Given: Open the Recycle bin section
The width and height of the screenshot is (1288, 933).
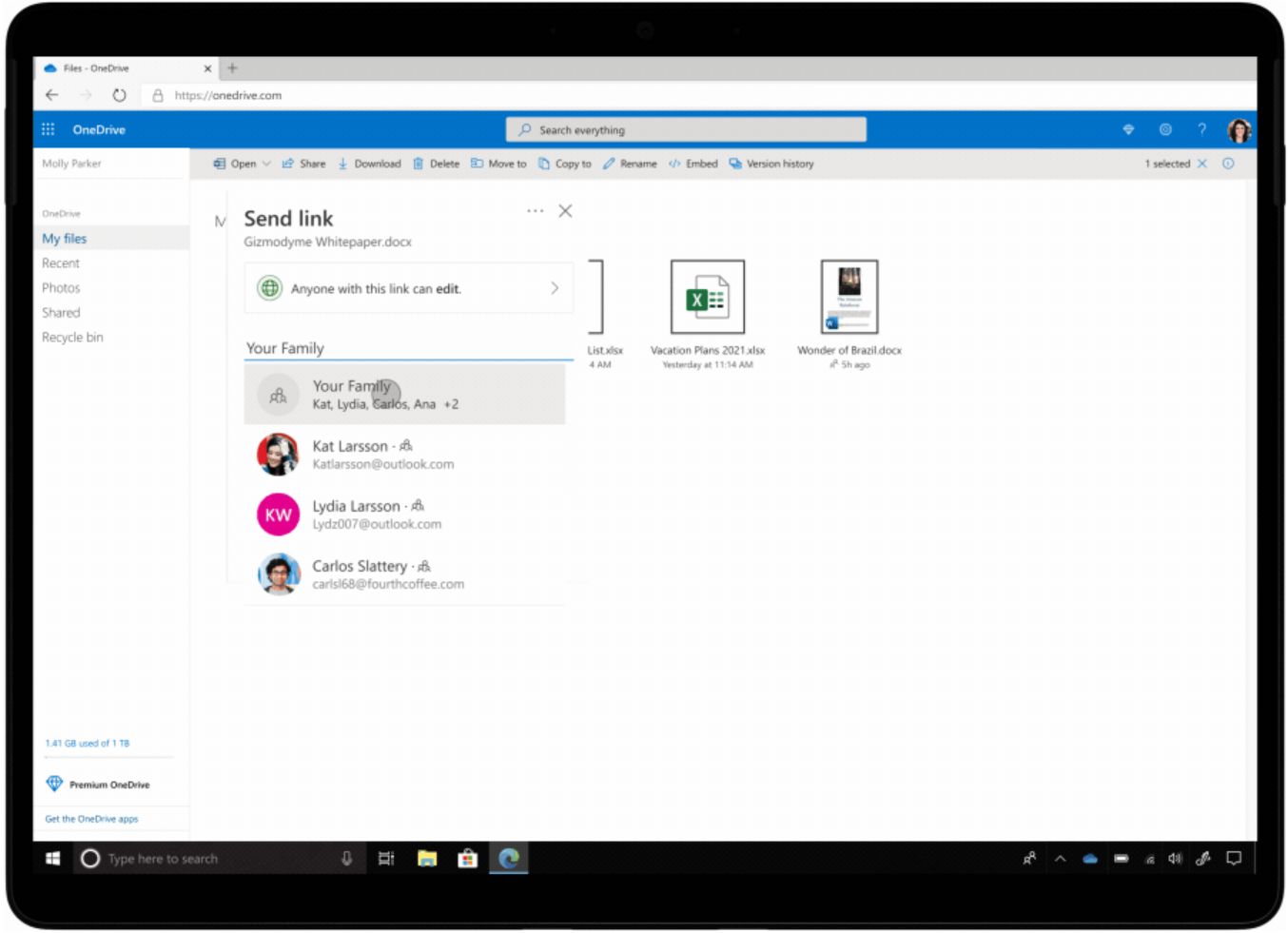Looking at the screenshot, I should click(72, 337).
